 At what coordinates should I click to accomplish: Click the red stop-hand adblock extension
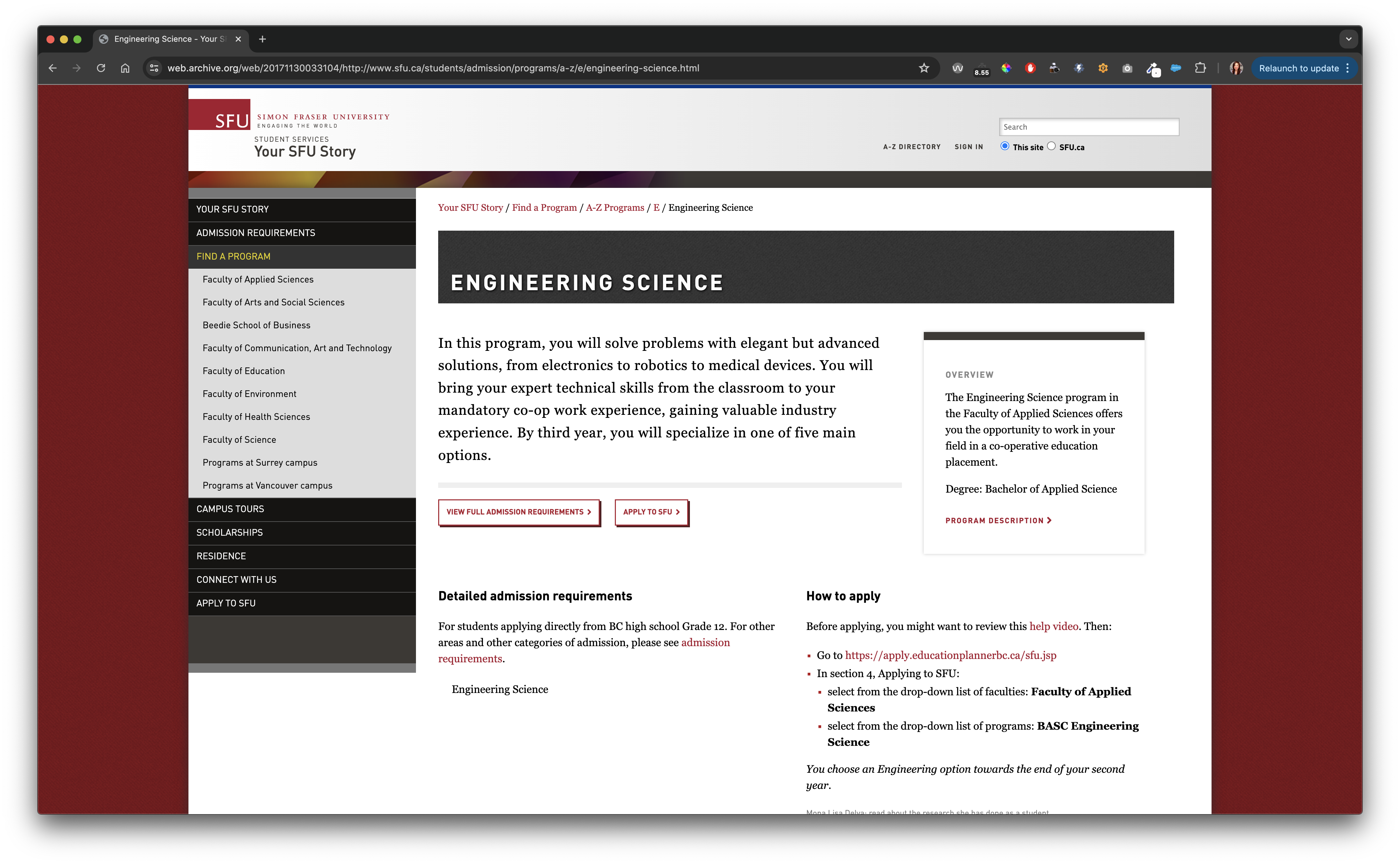[1030, 68]
